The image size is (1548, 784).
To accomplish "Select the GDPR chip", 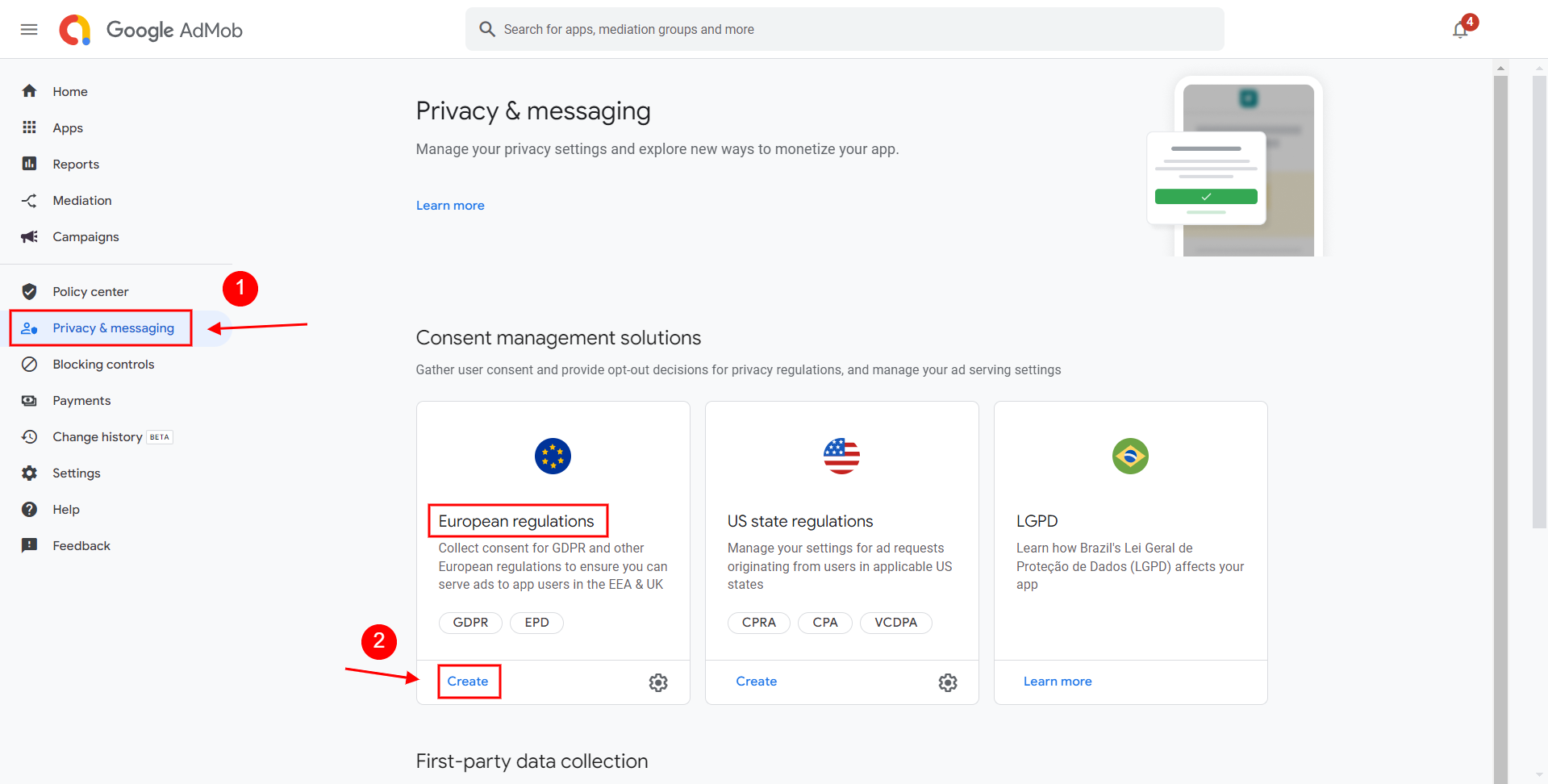I will tap(470, 622).
